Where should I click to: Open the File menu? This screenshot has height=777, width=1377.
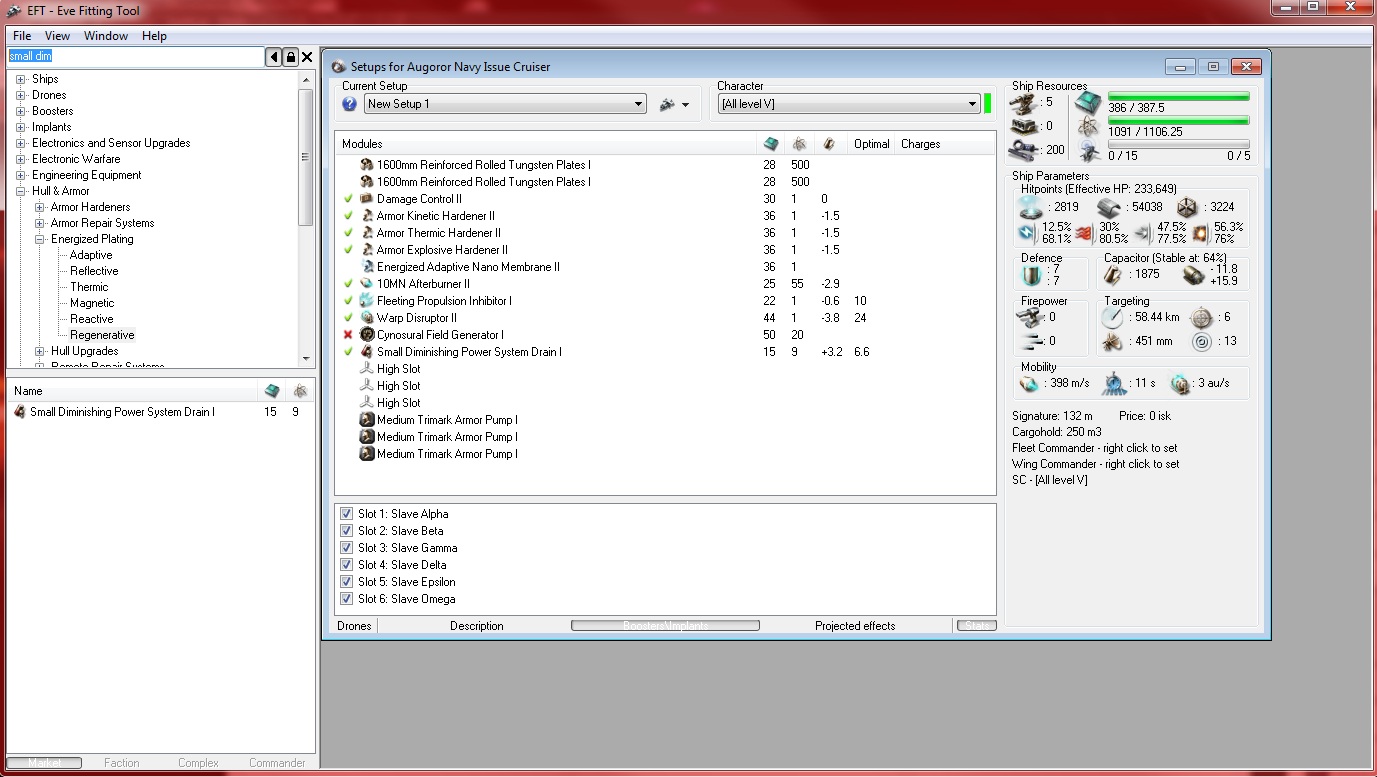[x=22, y=36]
